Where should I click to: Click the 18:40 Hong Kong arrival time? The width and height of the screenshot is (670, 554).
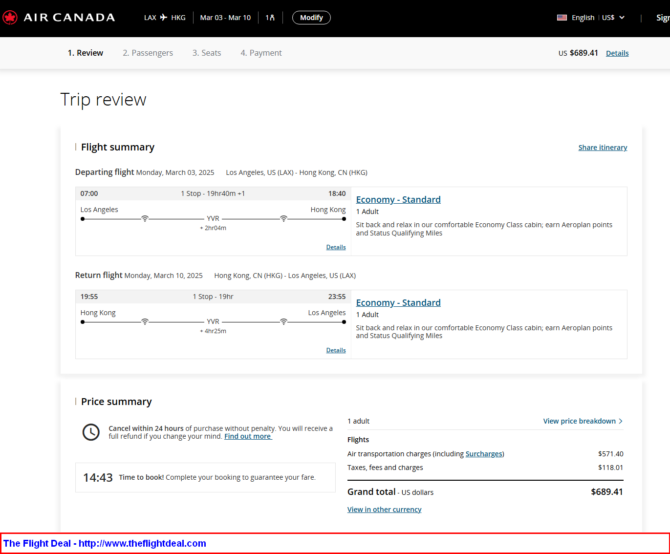coord(337,193)
